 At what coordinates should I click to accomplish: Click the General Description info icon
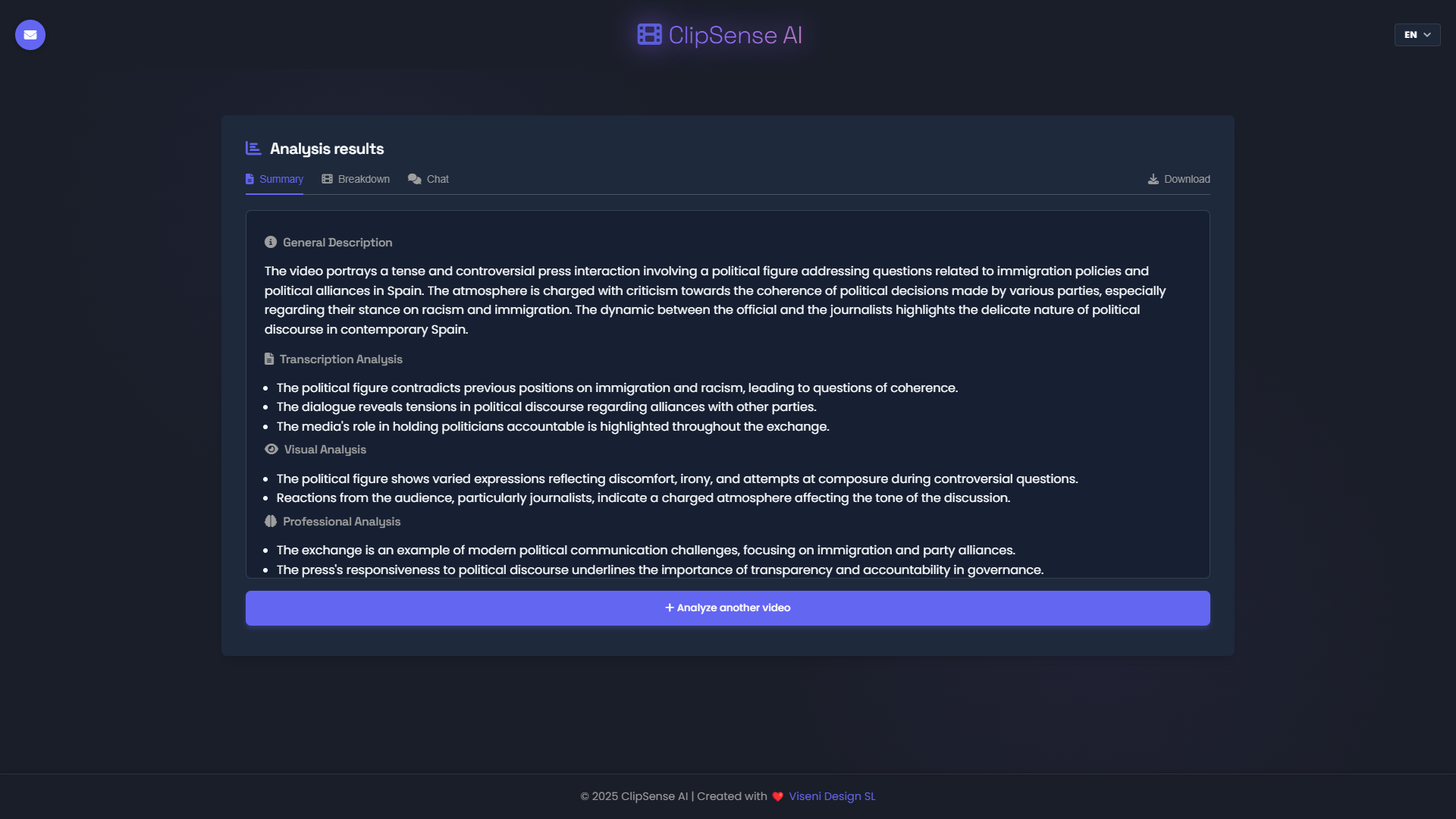point(271,243)
